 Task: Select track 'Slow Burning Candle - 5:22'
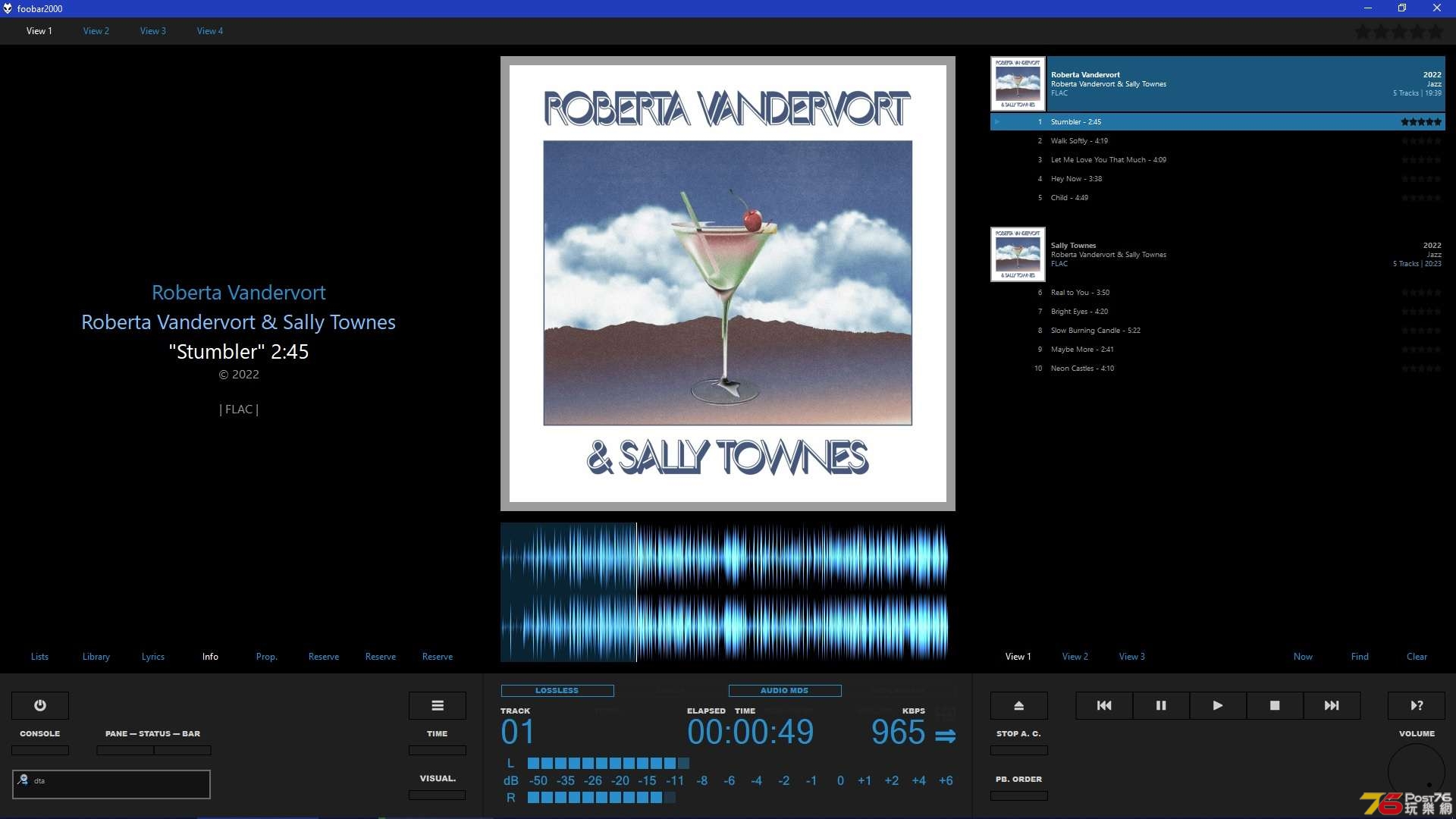(x=1218, y=330)
